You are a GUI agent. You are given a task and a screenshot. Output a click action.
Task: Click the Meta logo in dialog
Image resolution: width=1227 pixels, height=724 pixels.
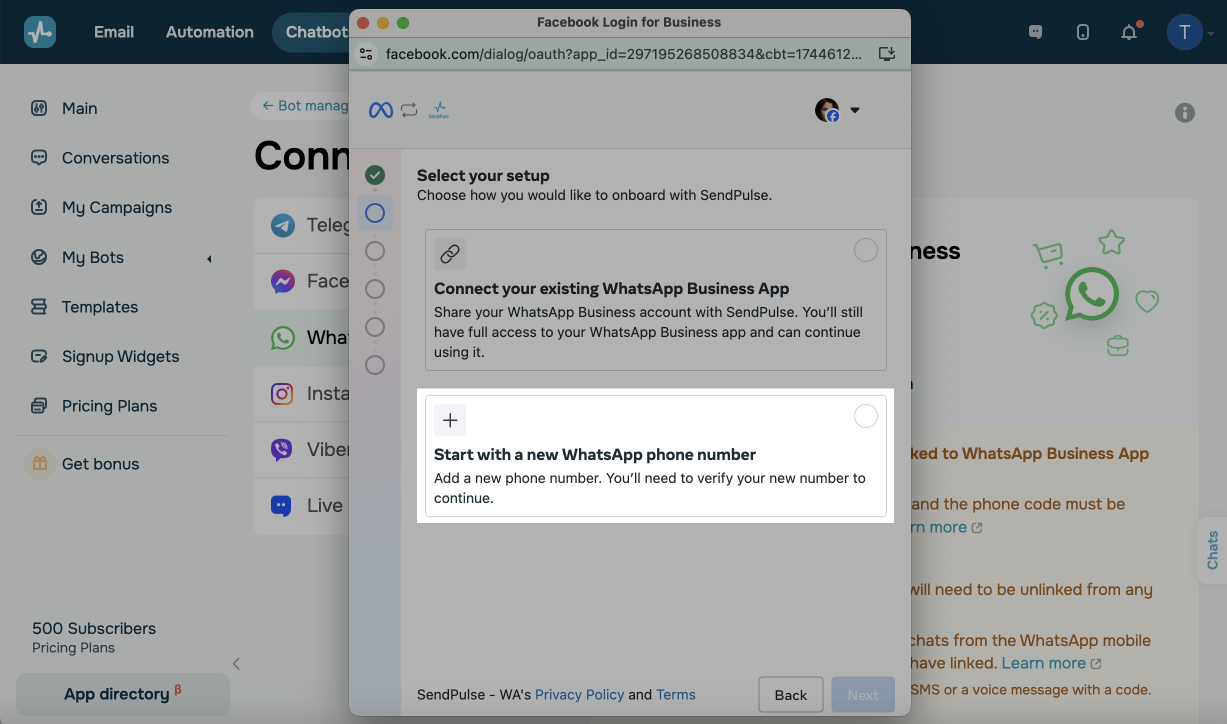coord(381,110)
